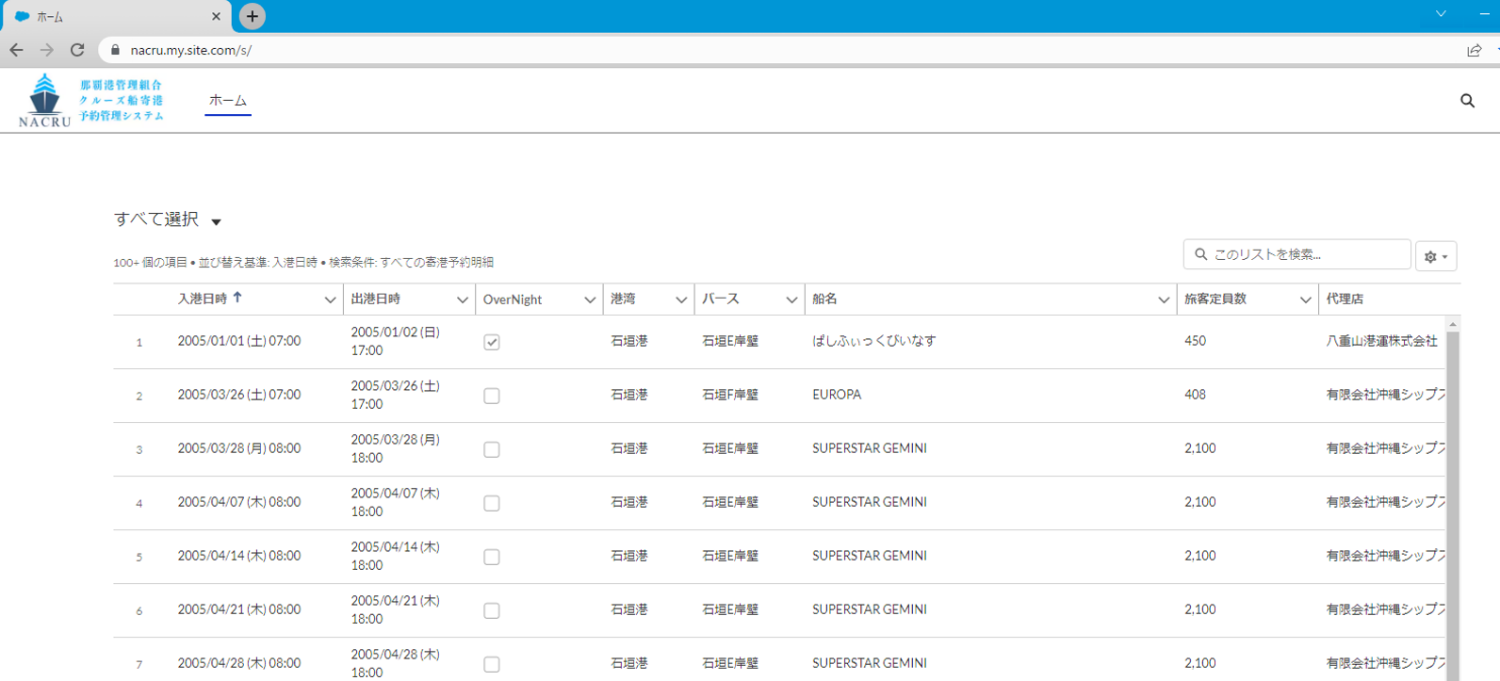Click arrival time 2005/01/01 (土) 07:00

239,341
